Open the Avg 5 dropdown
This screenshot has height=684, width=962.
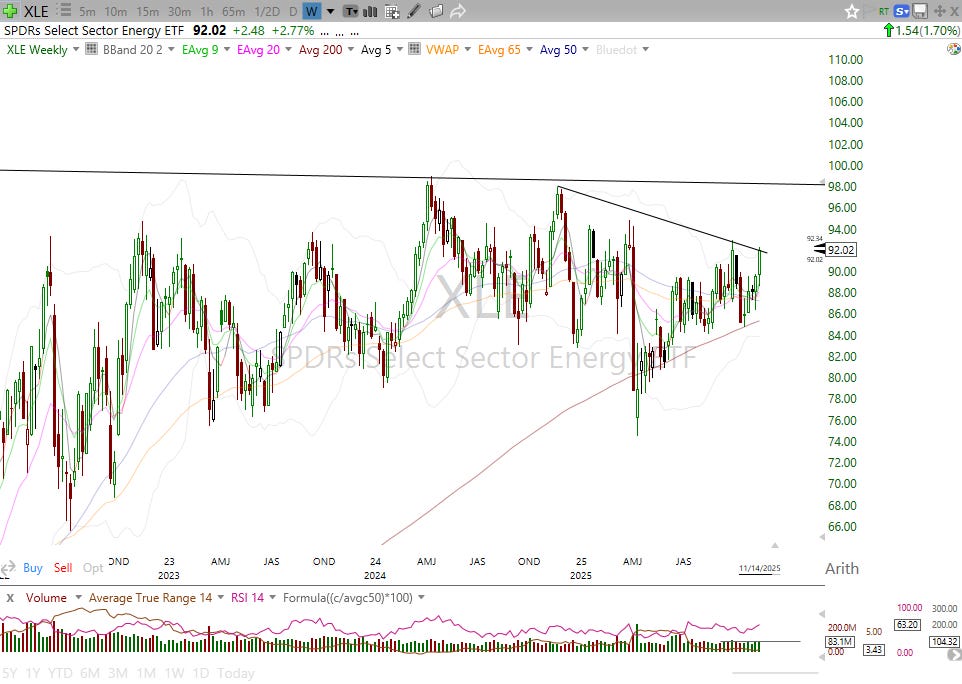[x=399, y=49]
